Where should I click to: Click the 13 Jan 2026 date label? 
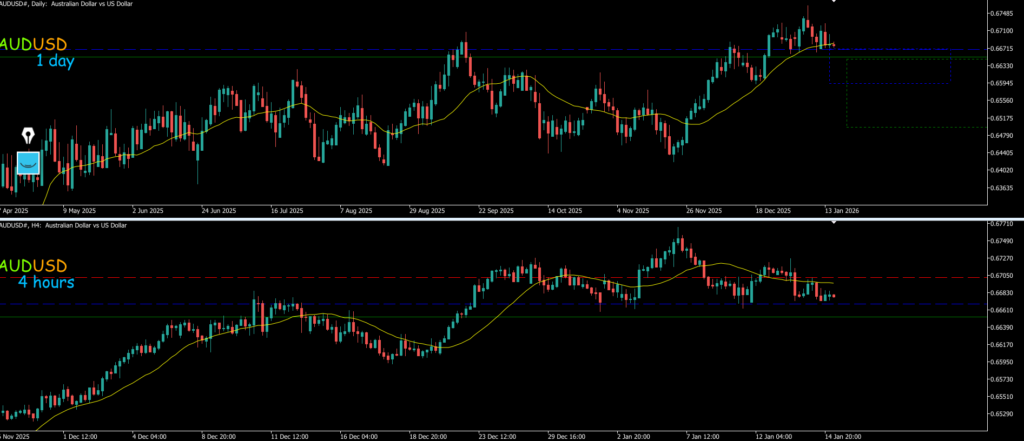(x=840, y=212)
